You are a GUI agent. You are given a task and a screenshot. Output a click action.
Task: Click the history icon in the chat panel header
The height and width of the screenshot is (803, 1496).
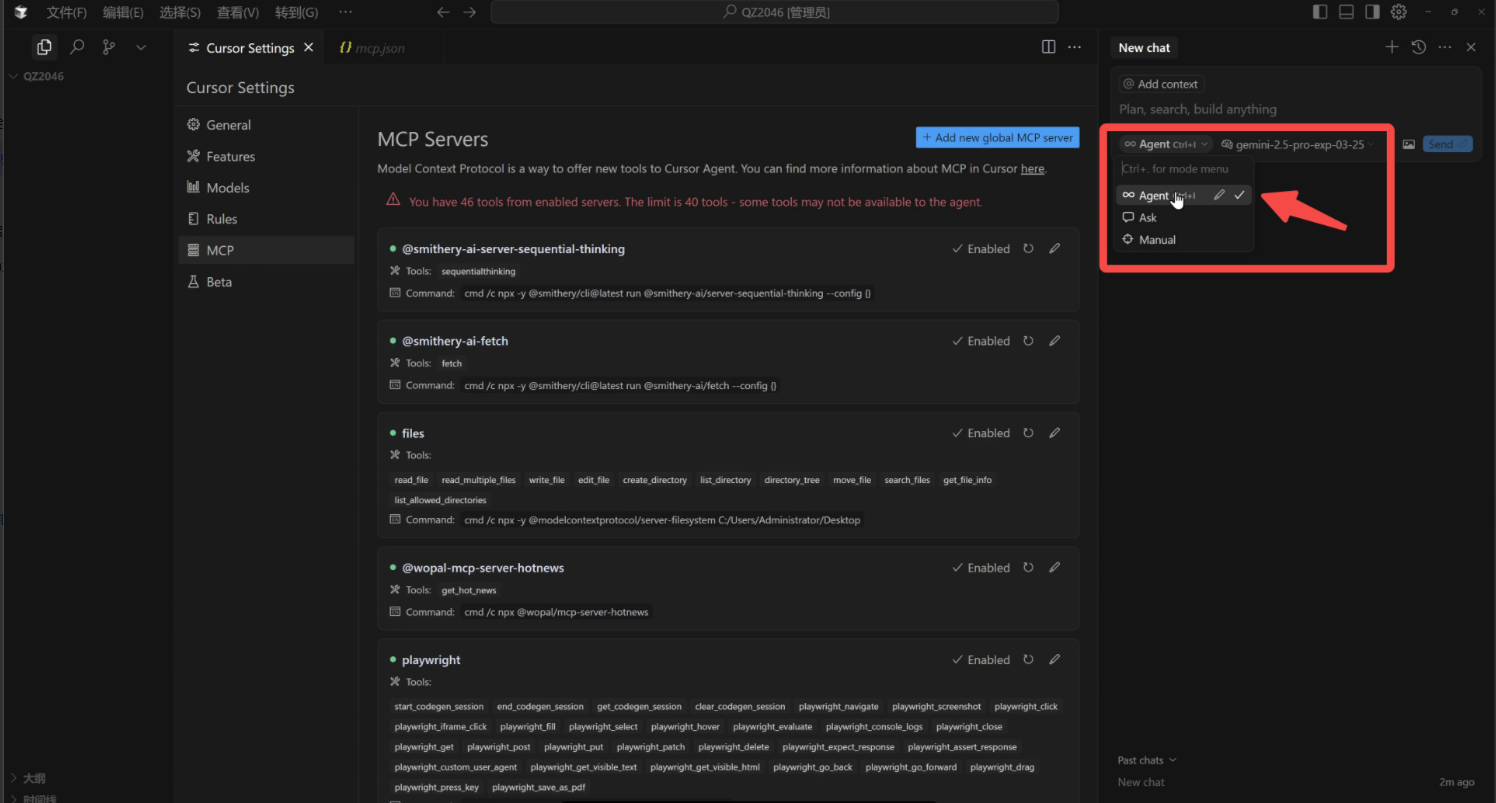click(x=1418, y=47)
